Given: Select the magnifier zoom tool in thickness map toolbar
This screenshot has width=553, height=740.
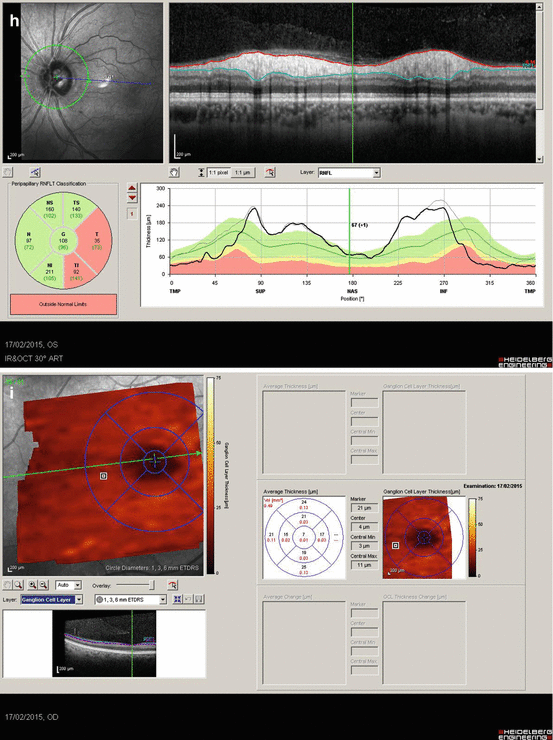Looking at the screenshot, I should pyautogui.click(x=18, y=585).
